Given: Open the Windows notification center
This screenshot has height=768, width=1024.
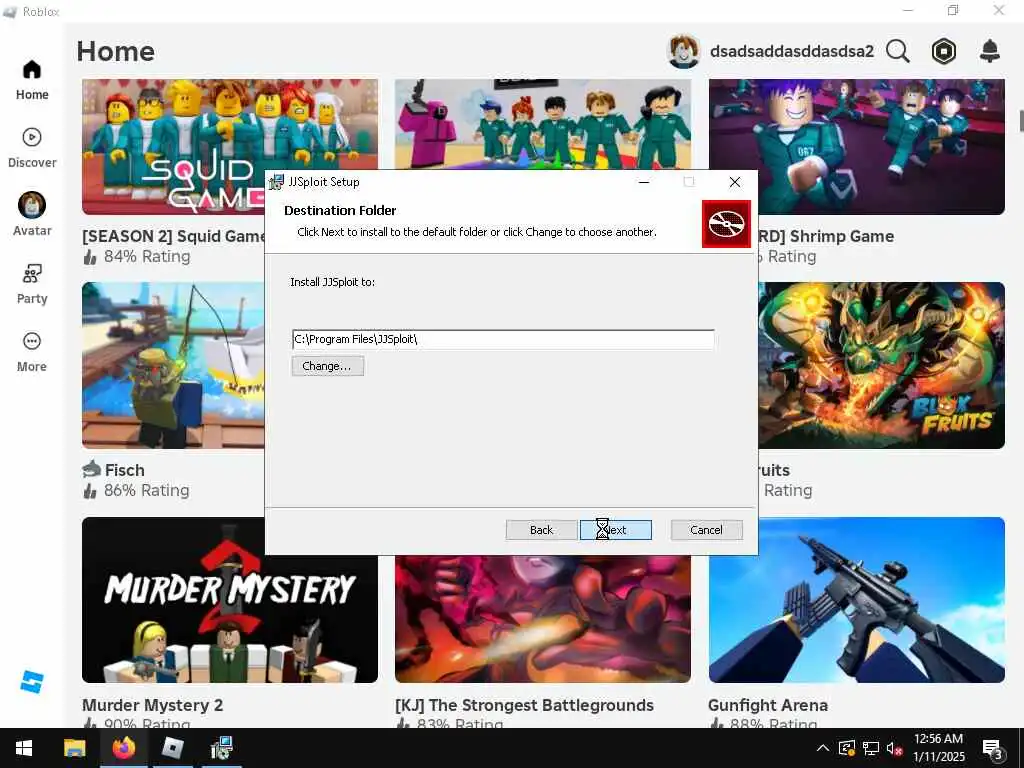Looking at the screenshot, I should 993,748.
